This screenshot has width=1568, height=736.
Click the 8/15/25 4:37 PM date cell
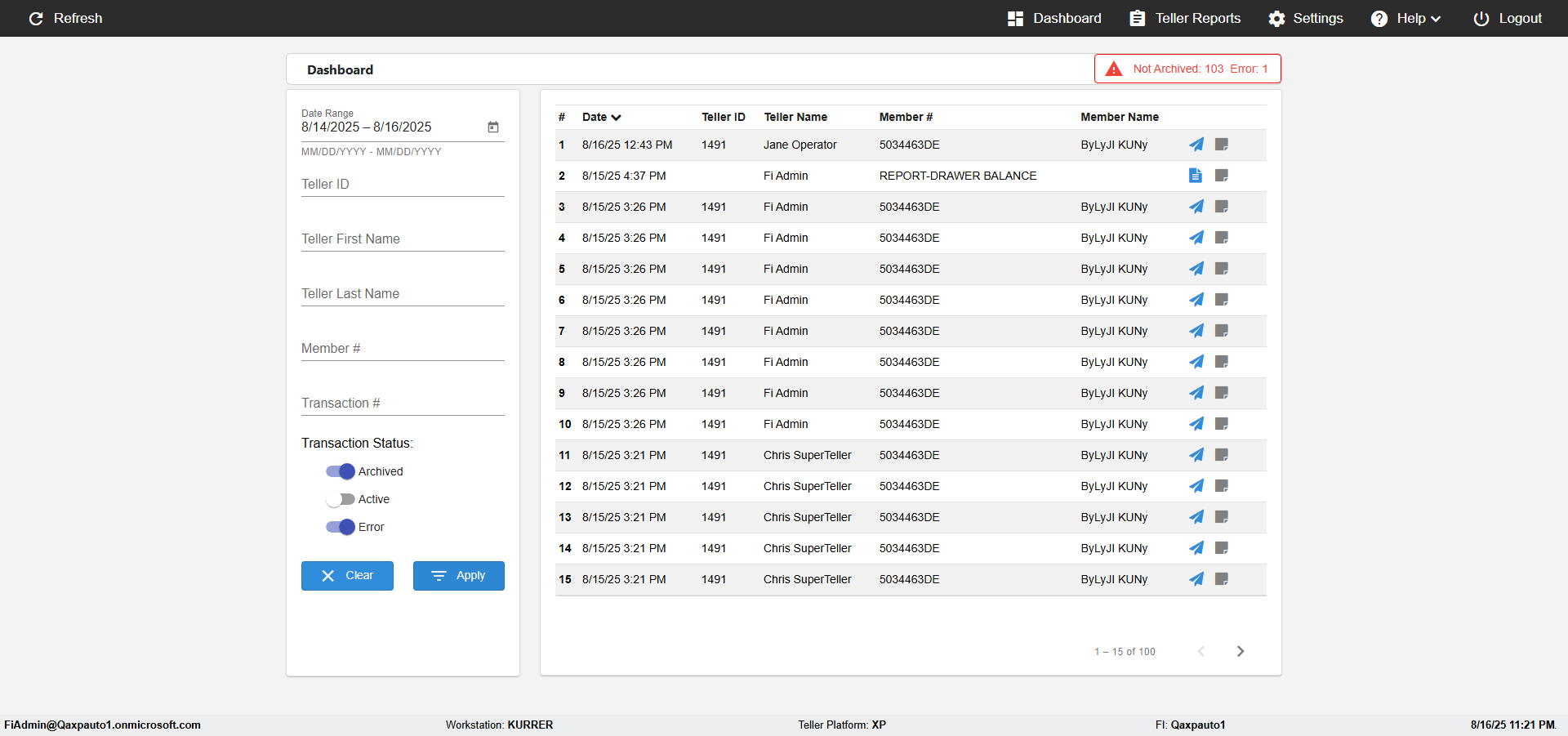coord(624,176)
